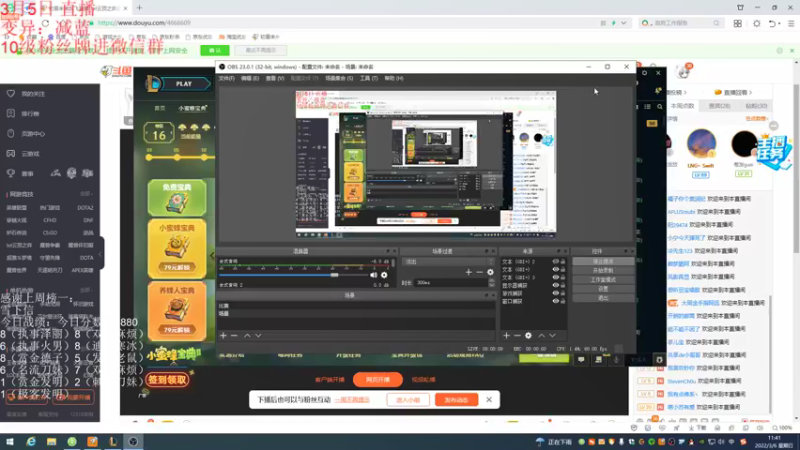Image resolution: width=800 pixels, height=450 pixels.
Task: Click orange publish-update button in popup
Action: click(456, 400)
